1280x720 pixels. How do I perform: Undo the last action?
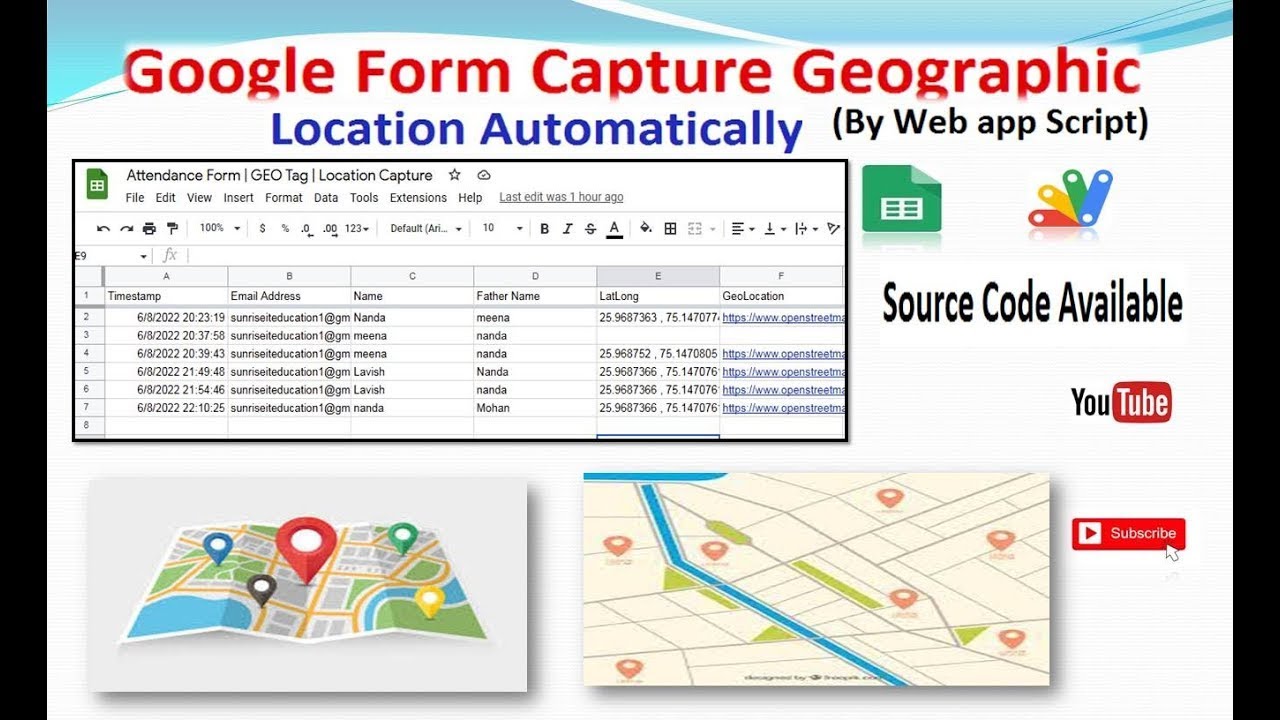(103, 229)
